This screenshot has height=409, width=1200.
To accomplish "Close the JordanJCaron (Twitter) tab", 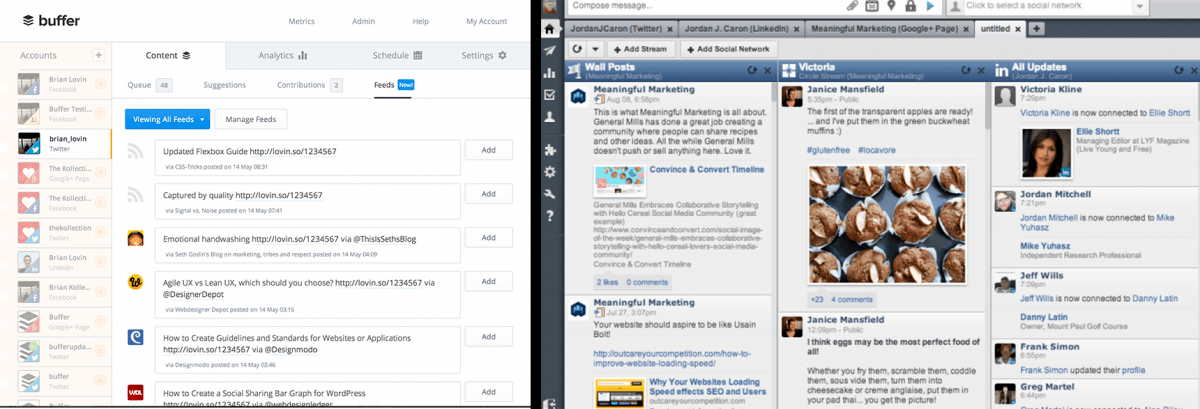I will tap(670, 29).
